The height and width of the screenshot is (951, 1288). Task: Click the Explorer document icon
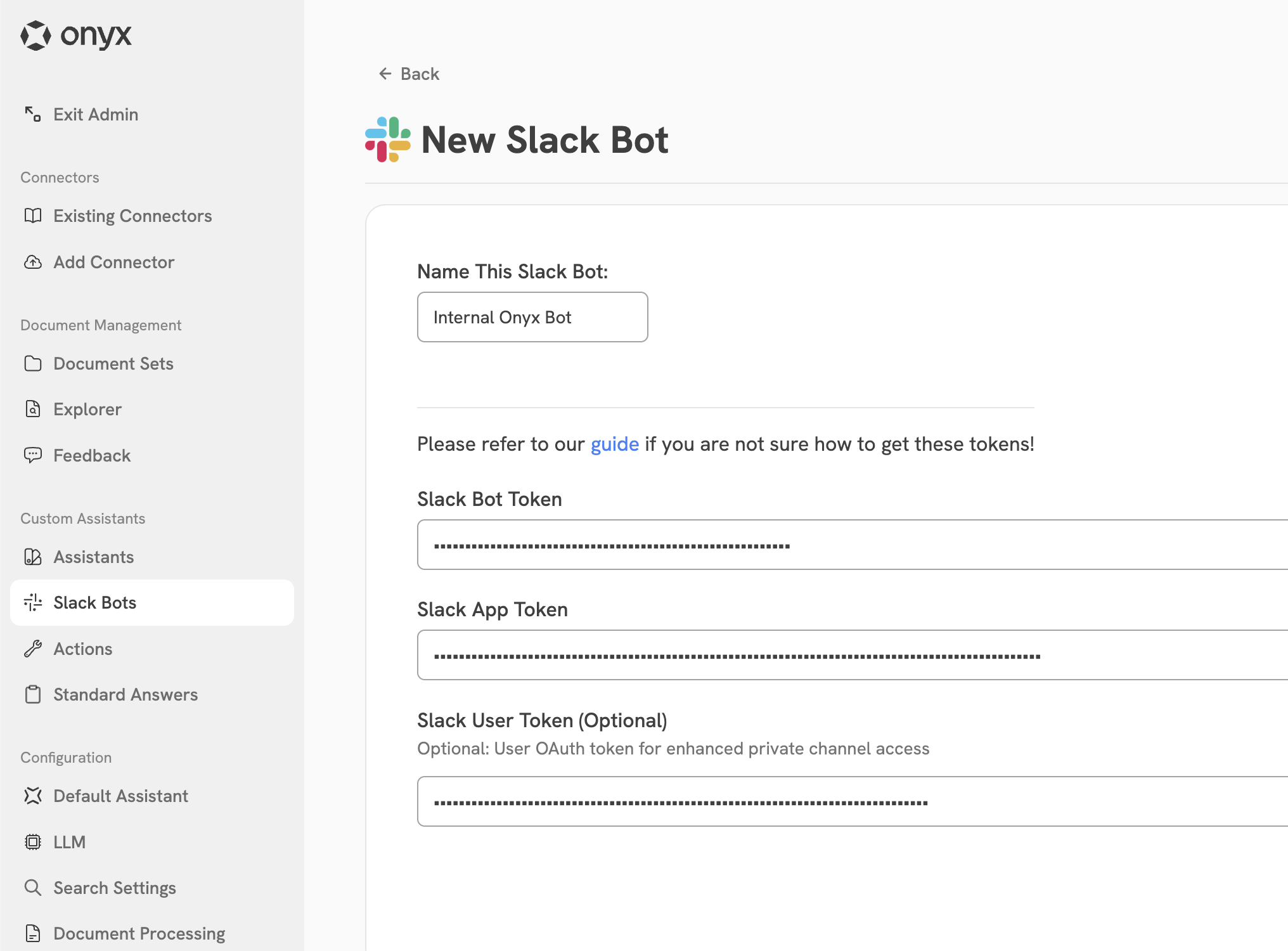point(33,409)
